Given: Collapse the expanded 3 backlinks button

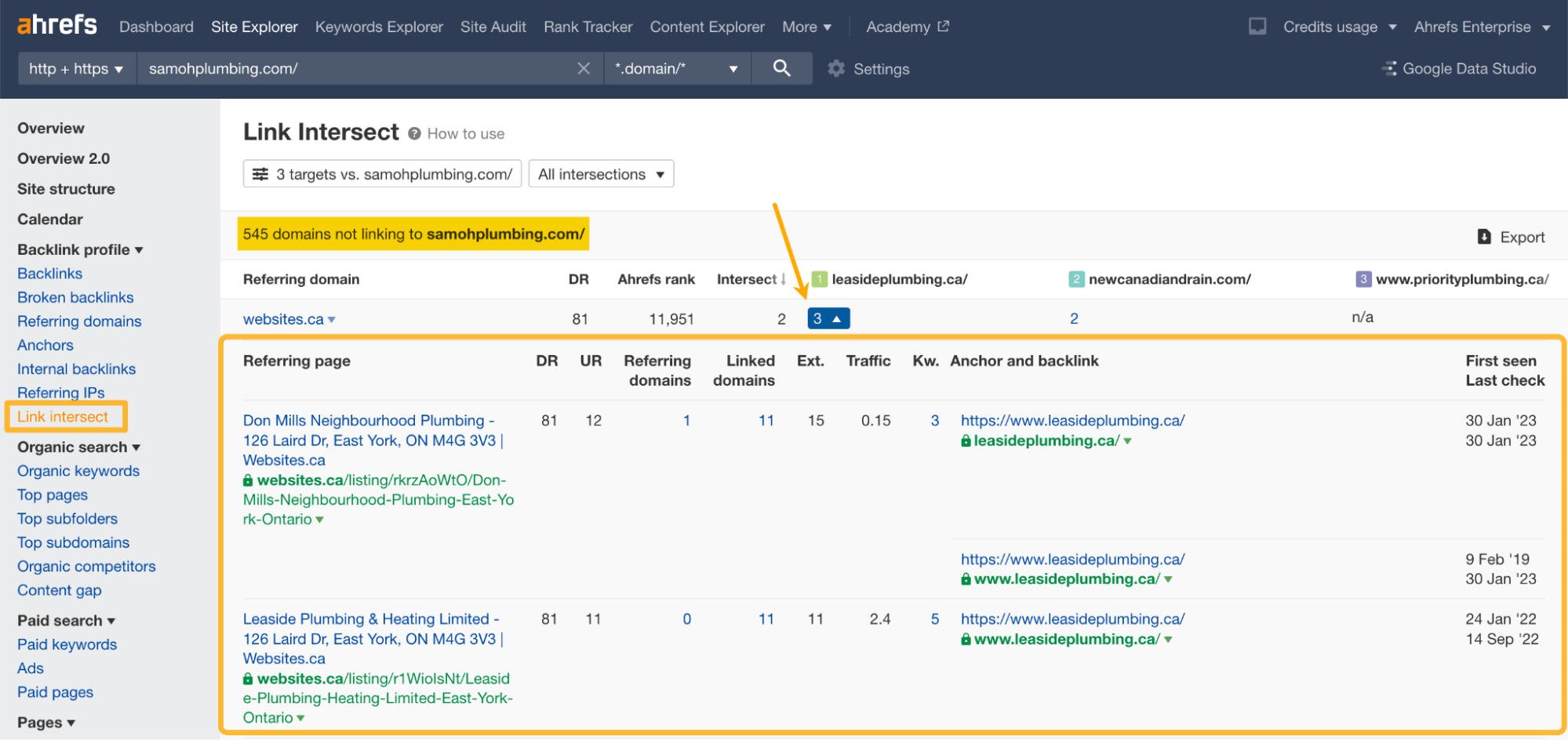Looking at the screenshot, I should 828,318.
